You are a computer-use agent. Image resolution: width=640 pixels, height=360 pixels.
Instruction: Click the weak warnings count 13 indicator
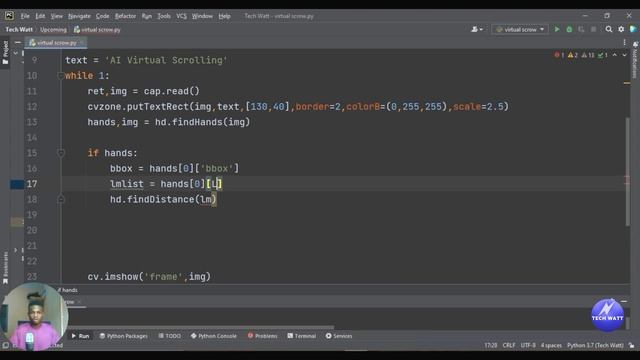click(588, 55)
